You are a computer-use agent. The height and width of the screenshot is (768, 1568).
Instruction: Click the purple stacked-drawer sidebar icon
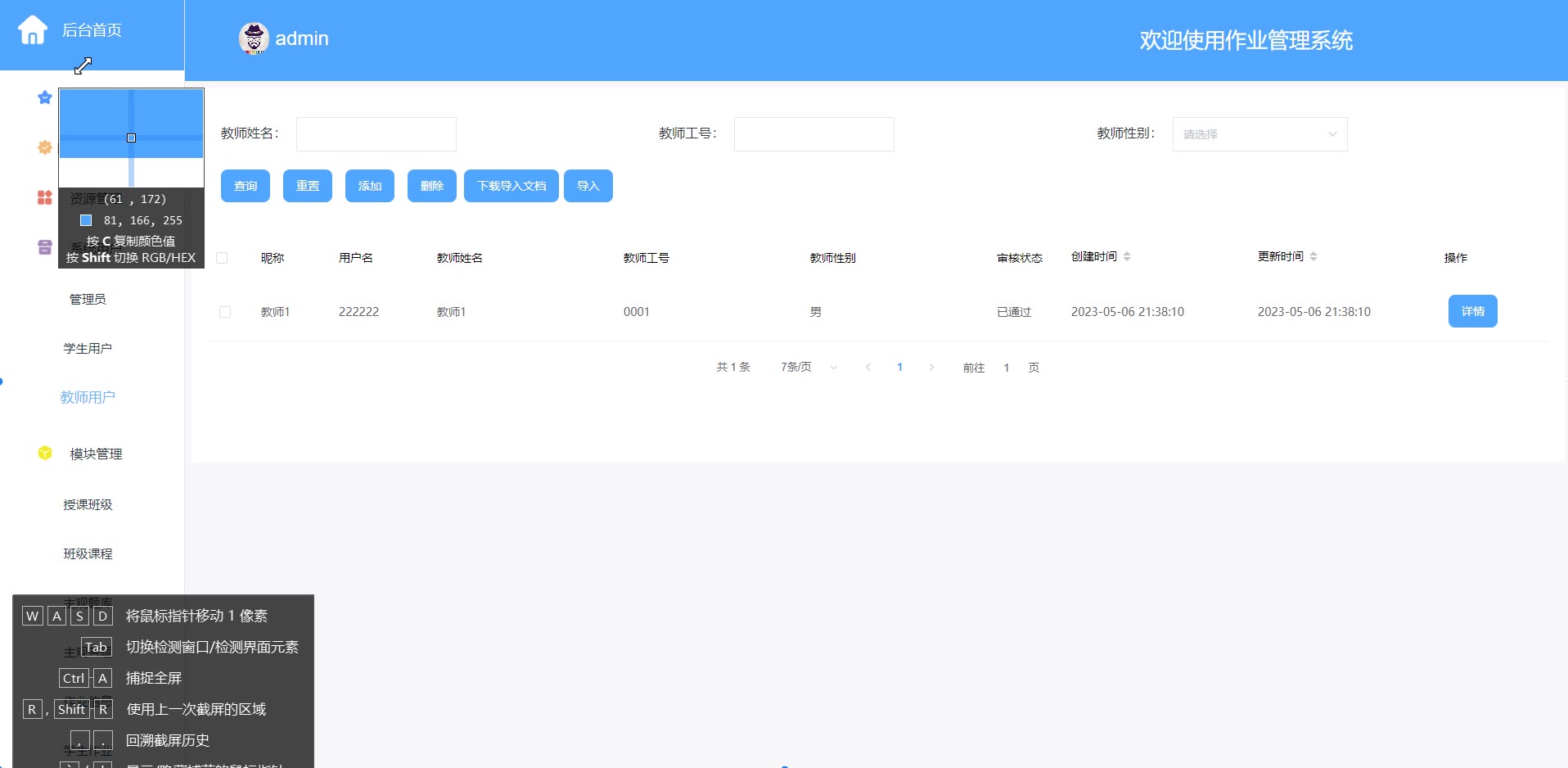coord(45,247)
